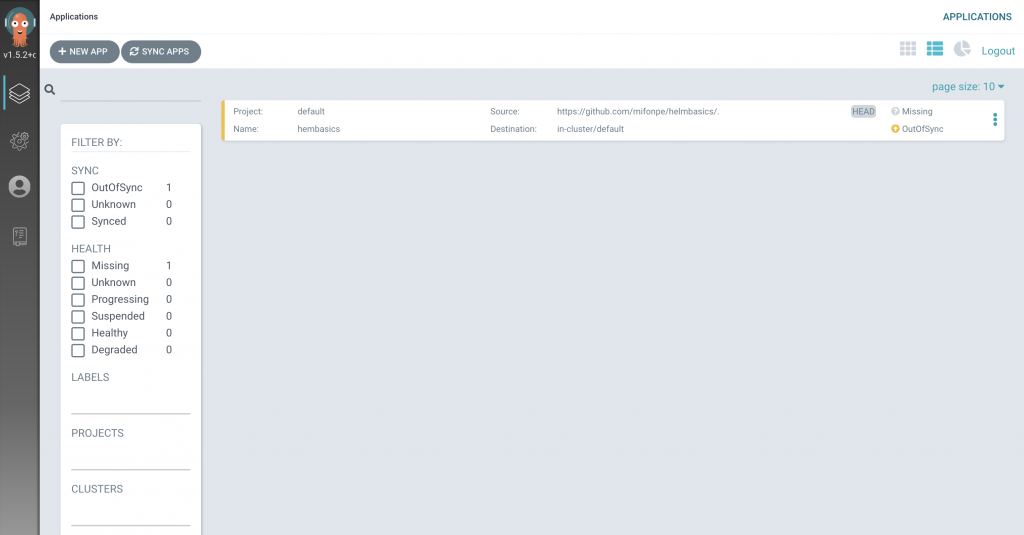Click the app name hembasics
This screenshot has height=535, width=1024.
[319, 129]
